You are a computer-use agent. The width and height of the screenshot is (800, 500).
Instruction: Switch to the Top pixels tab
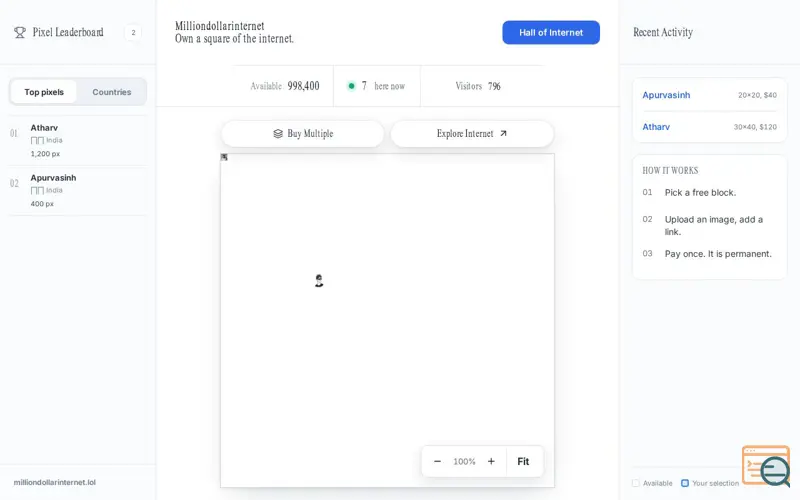pyautogui.click(x=44, y=92)
